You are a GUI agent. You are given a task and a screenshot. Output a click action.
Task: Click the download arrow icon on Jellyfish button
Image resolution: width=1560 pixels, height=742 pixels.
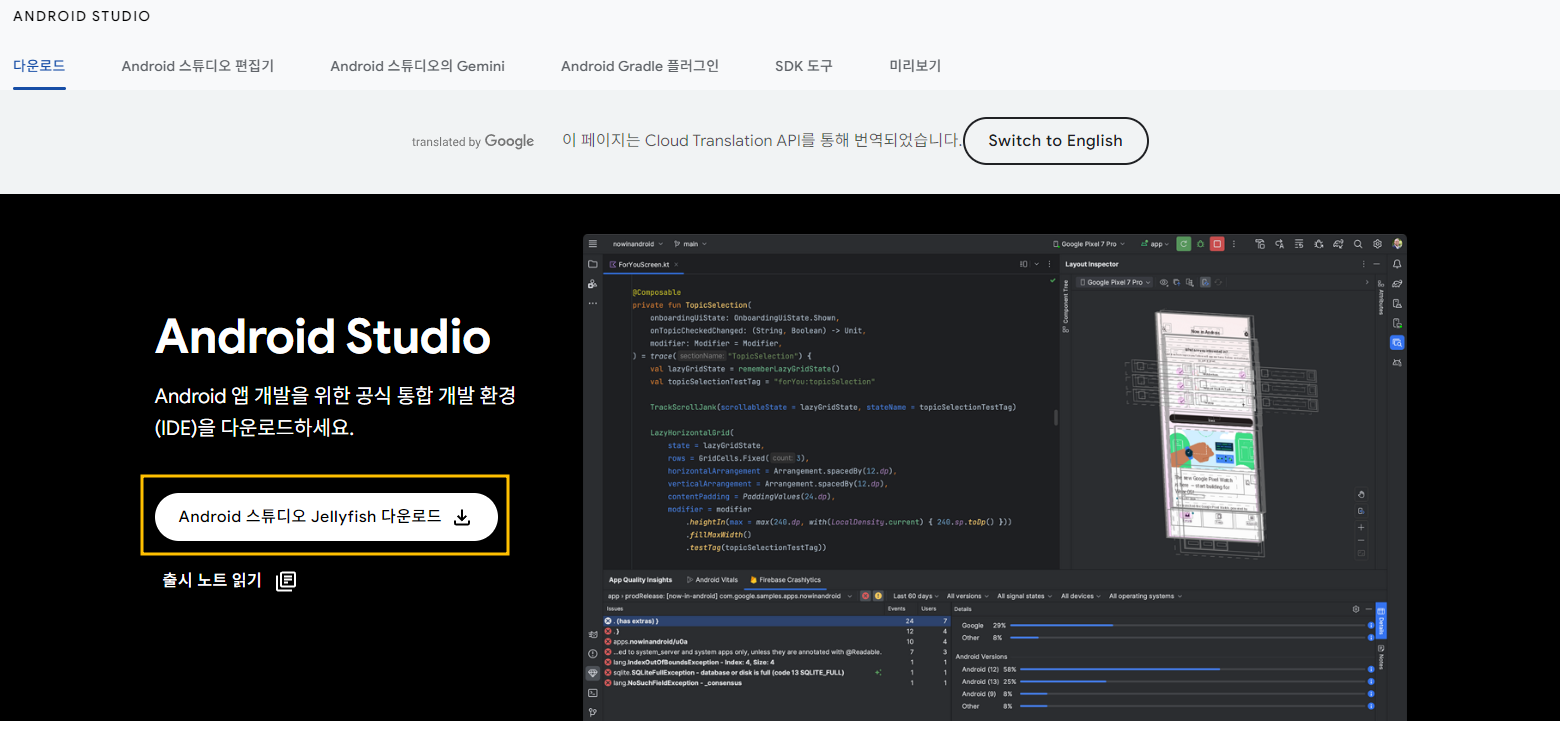(x=462, y=517)
